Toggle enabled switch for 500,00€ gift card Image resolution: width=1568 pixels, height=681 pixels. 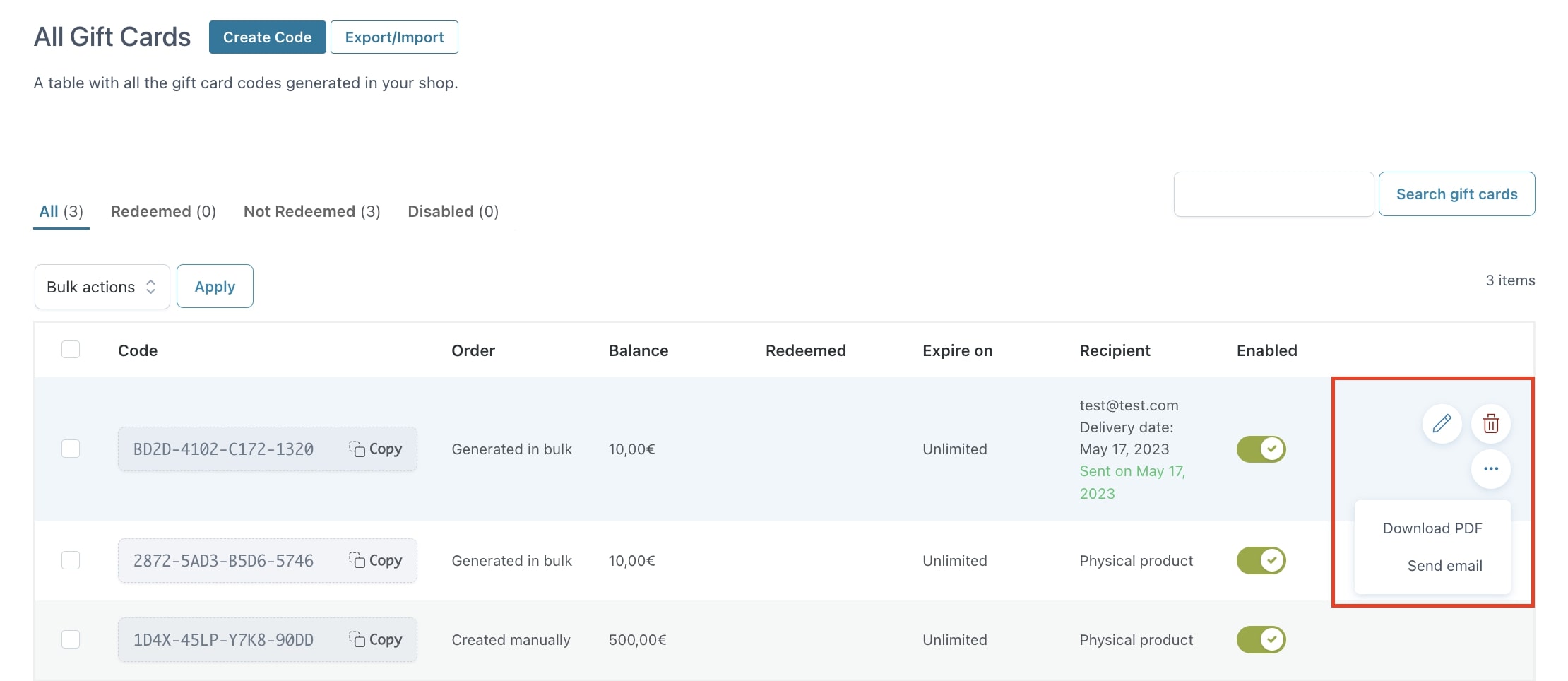(1261, 640)
